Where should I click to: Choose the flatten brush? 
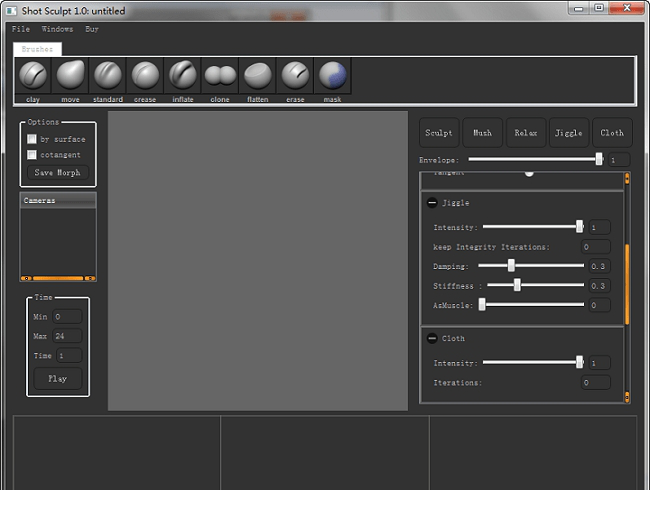[257, 76]
